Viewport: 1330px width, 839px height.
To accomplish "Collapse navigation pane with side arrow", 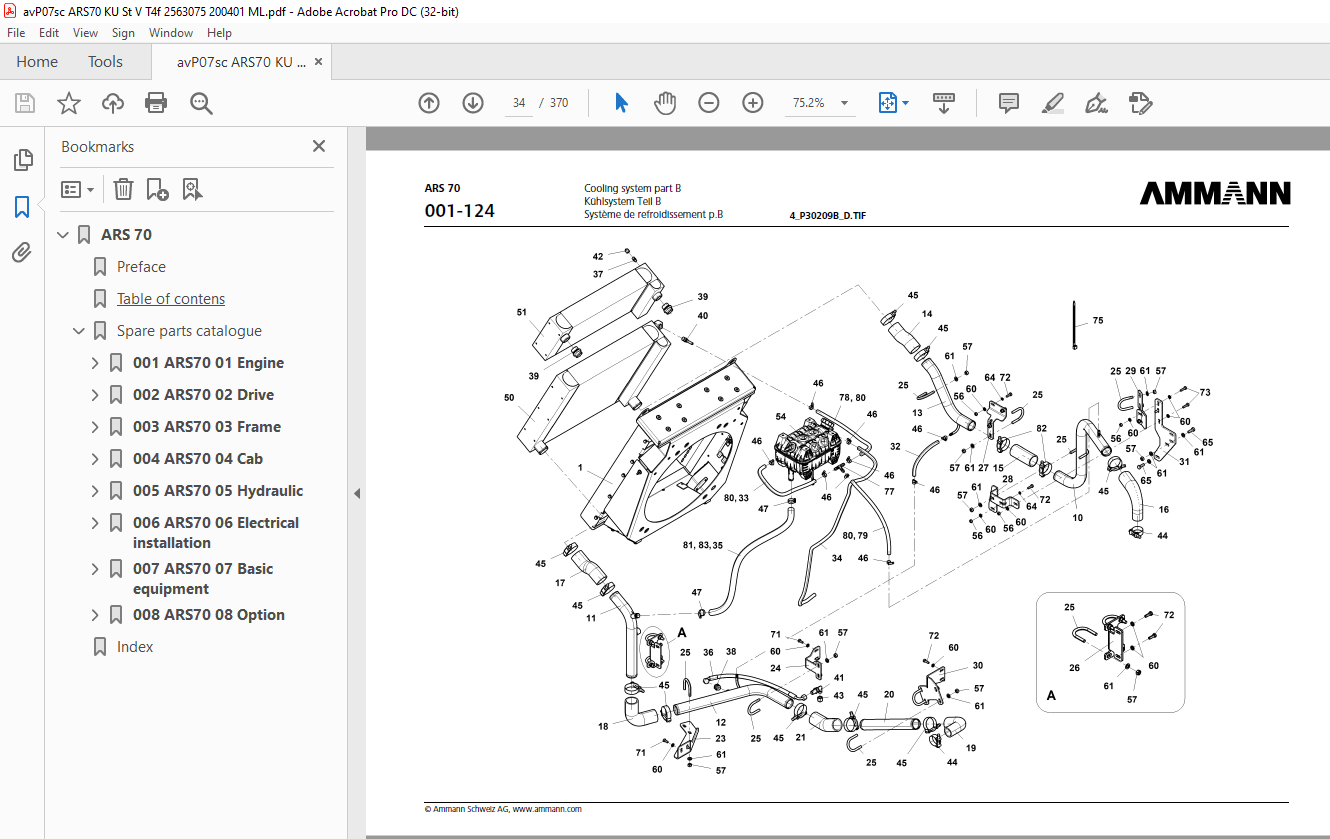I will pyautogui.click(x=357, y=493).
